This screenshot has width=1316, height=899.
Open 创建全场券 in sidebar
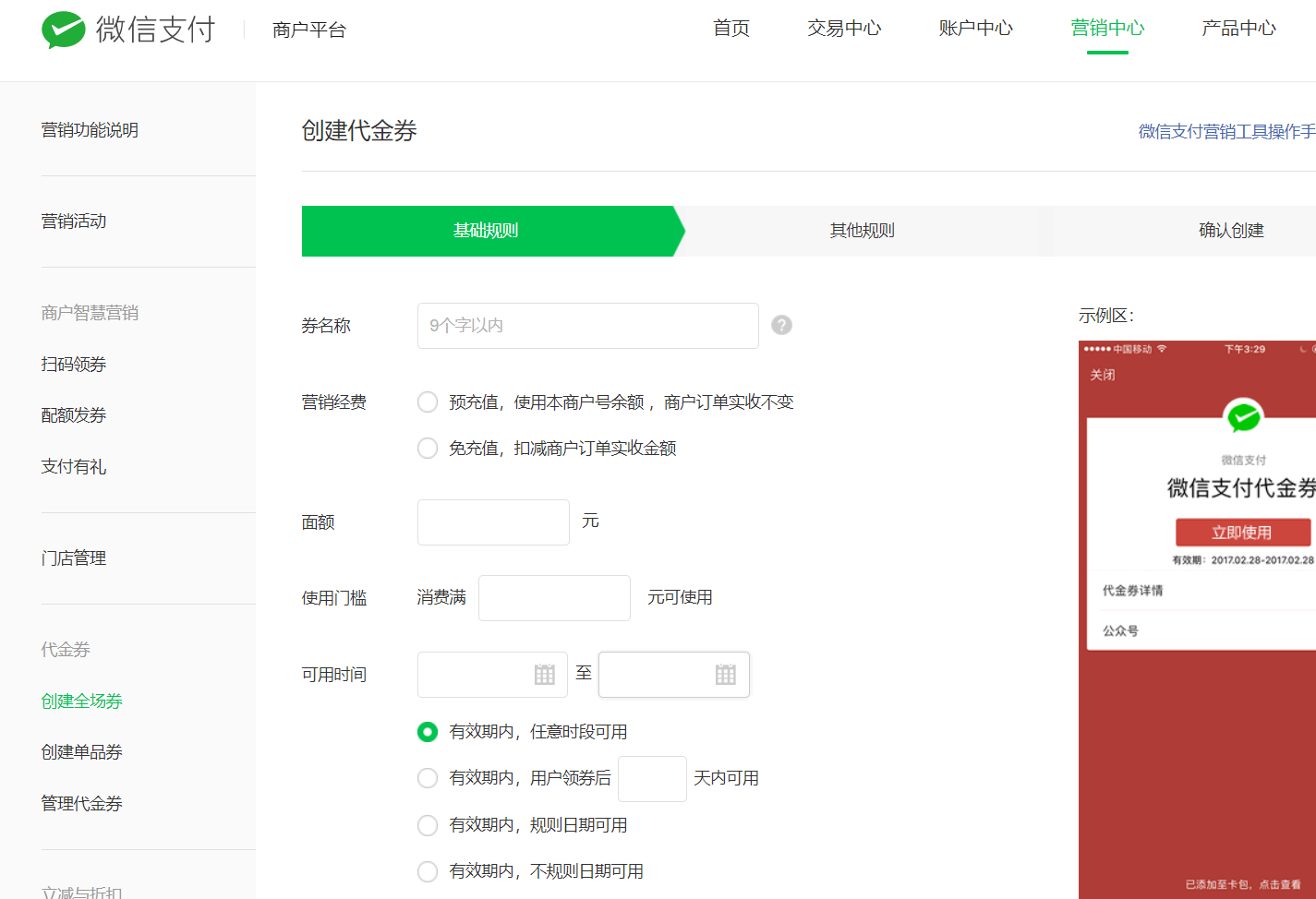82,701
